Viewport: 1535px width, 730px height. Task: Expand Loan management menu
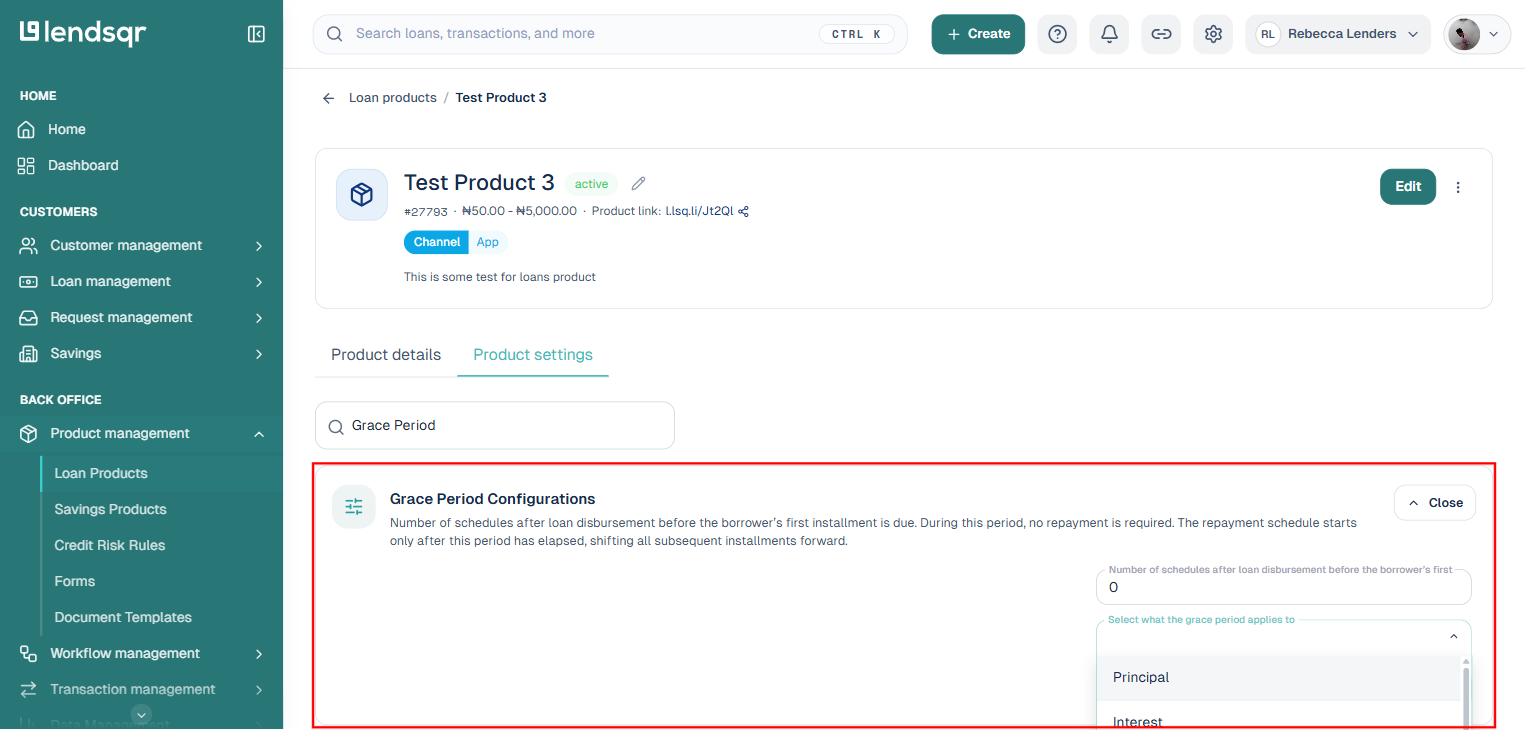tap(142, 282)
